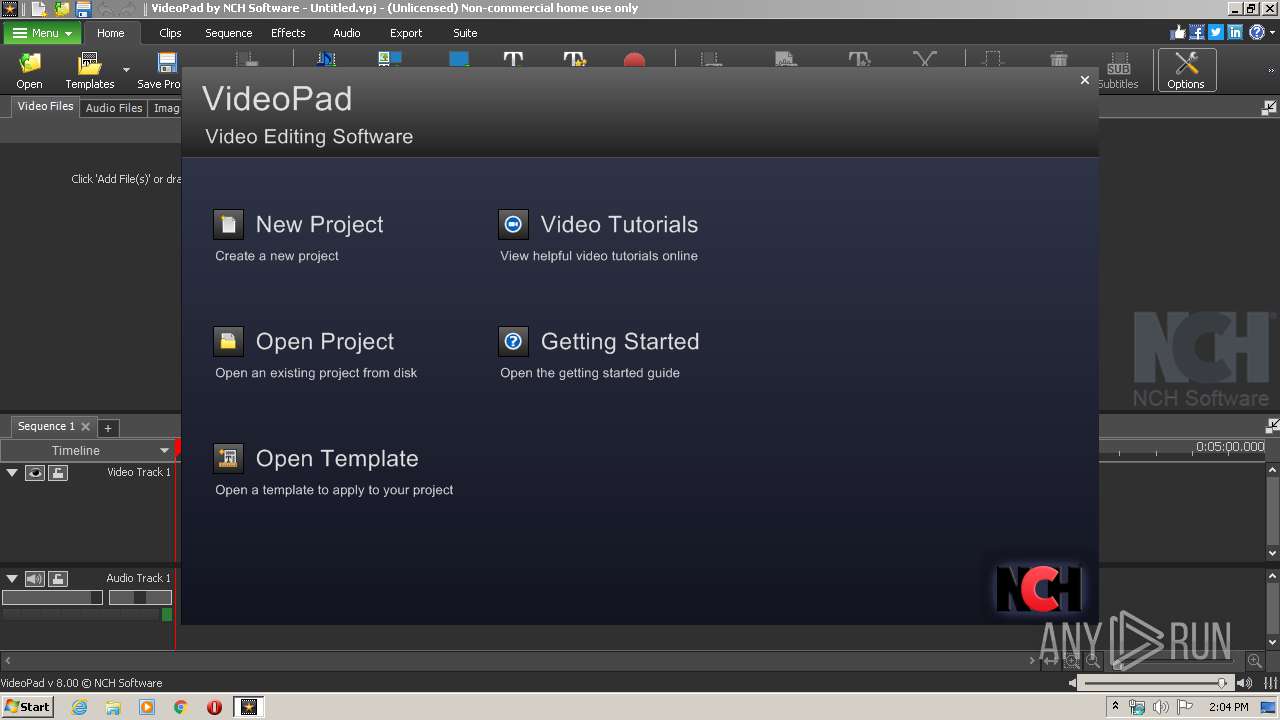Click Open Template link text

(337, 458)
